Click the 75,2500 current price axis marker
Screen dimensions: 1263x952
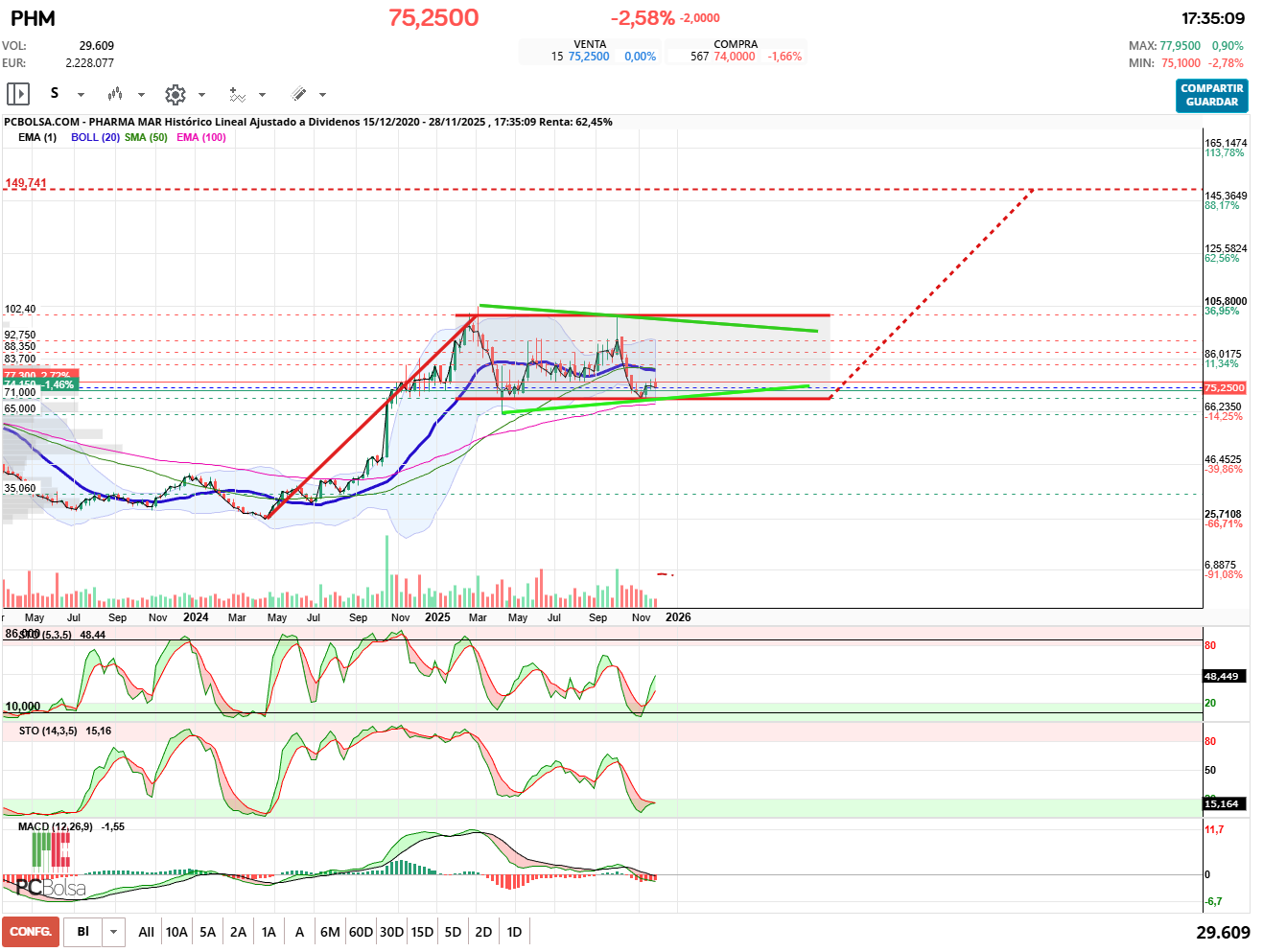(1224, 388)
